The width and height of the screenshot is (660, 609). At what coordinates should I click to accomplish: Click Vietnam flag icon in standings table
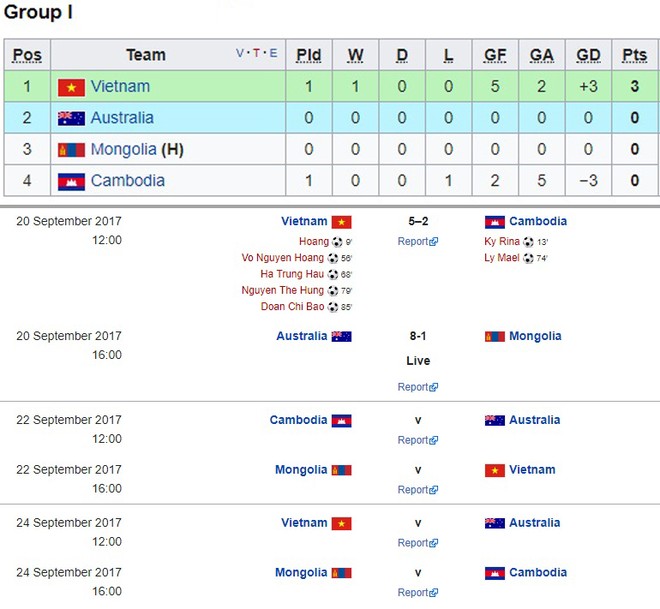71,88
